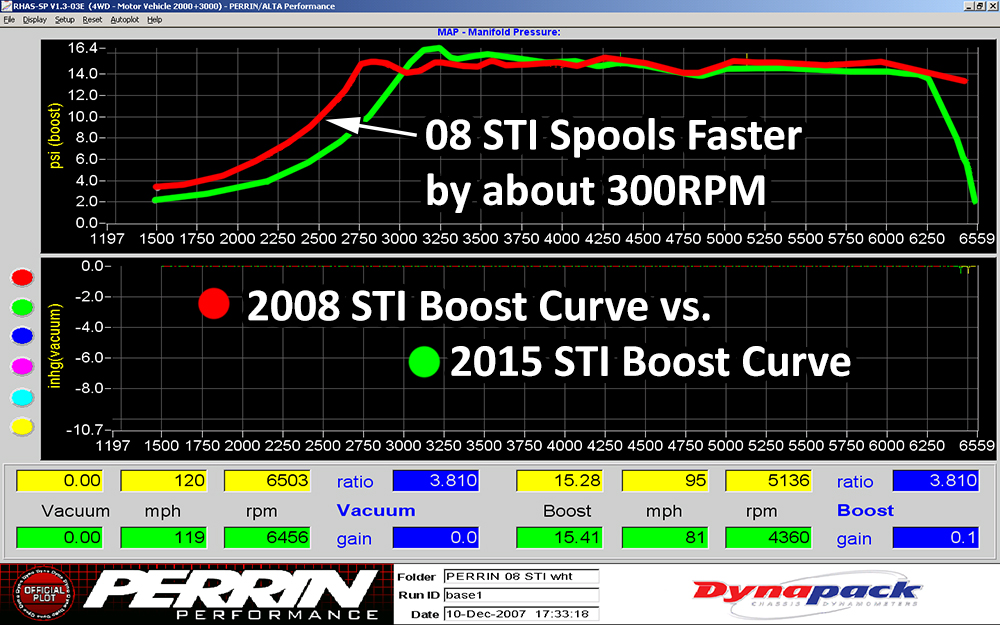Click the green Vacuum value 0.00
This screenshot has width=1000, height=625.
pos(59,537)
